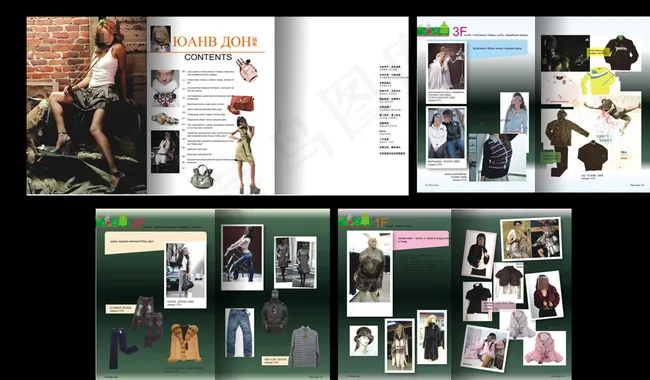
Task: Select the black short-sleeve top image
Action: 478,301
